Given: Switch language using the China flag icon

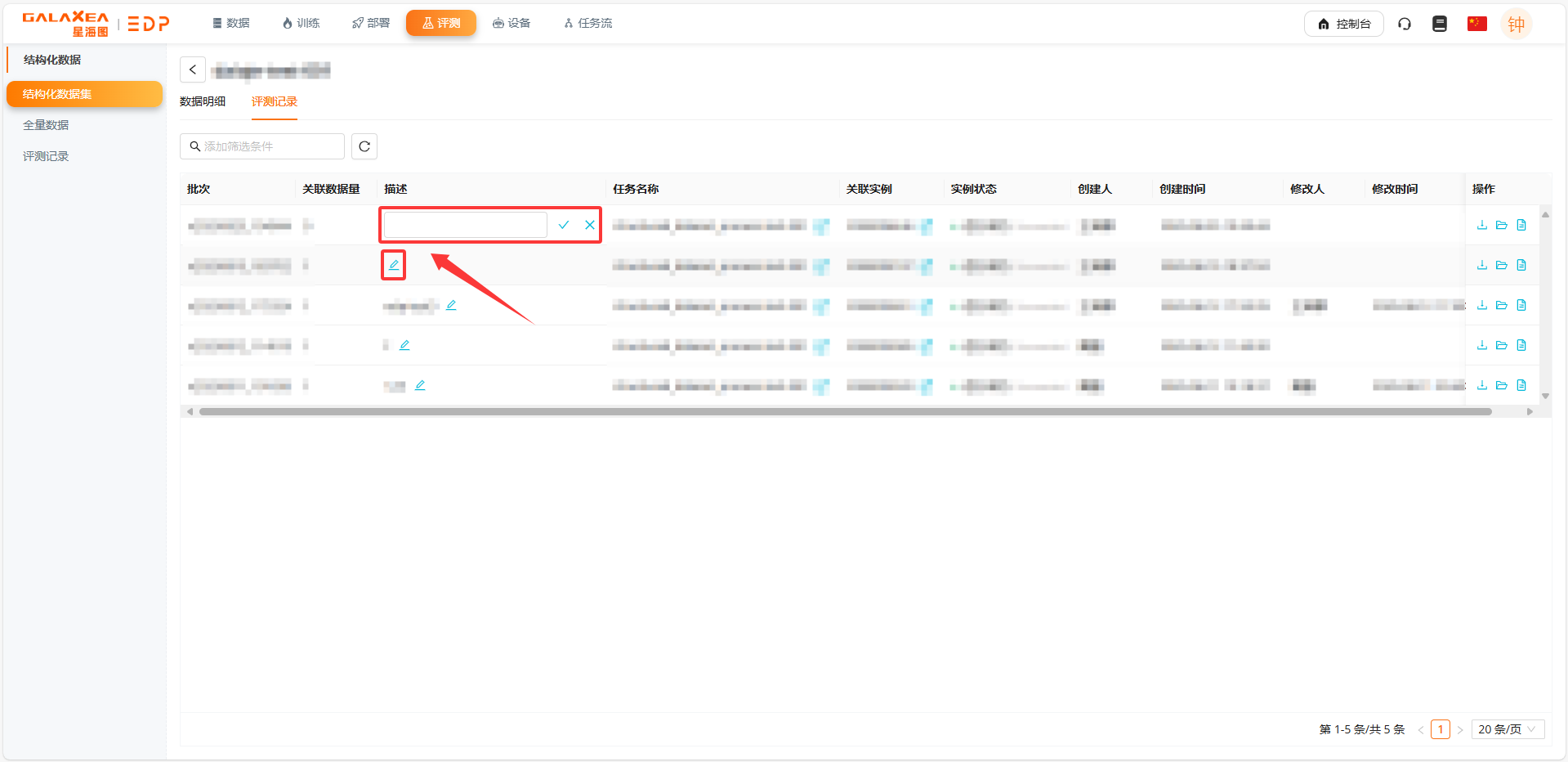Looking at the screenshot, I should 1476,24.
